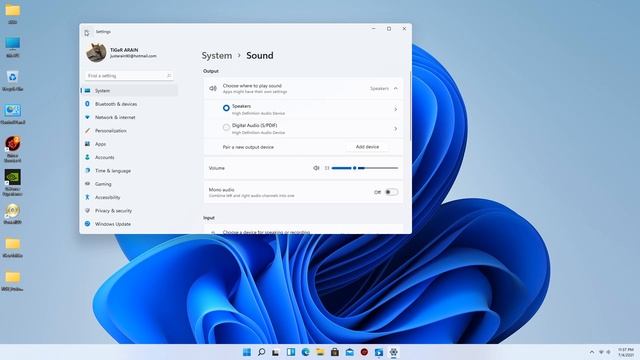Mute using the Volume speaker icon
Screen dimensions: 640x360
(x=316, y=168)
